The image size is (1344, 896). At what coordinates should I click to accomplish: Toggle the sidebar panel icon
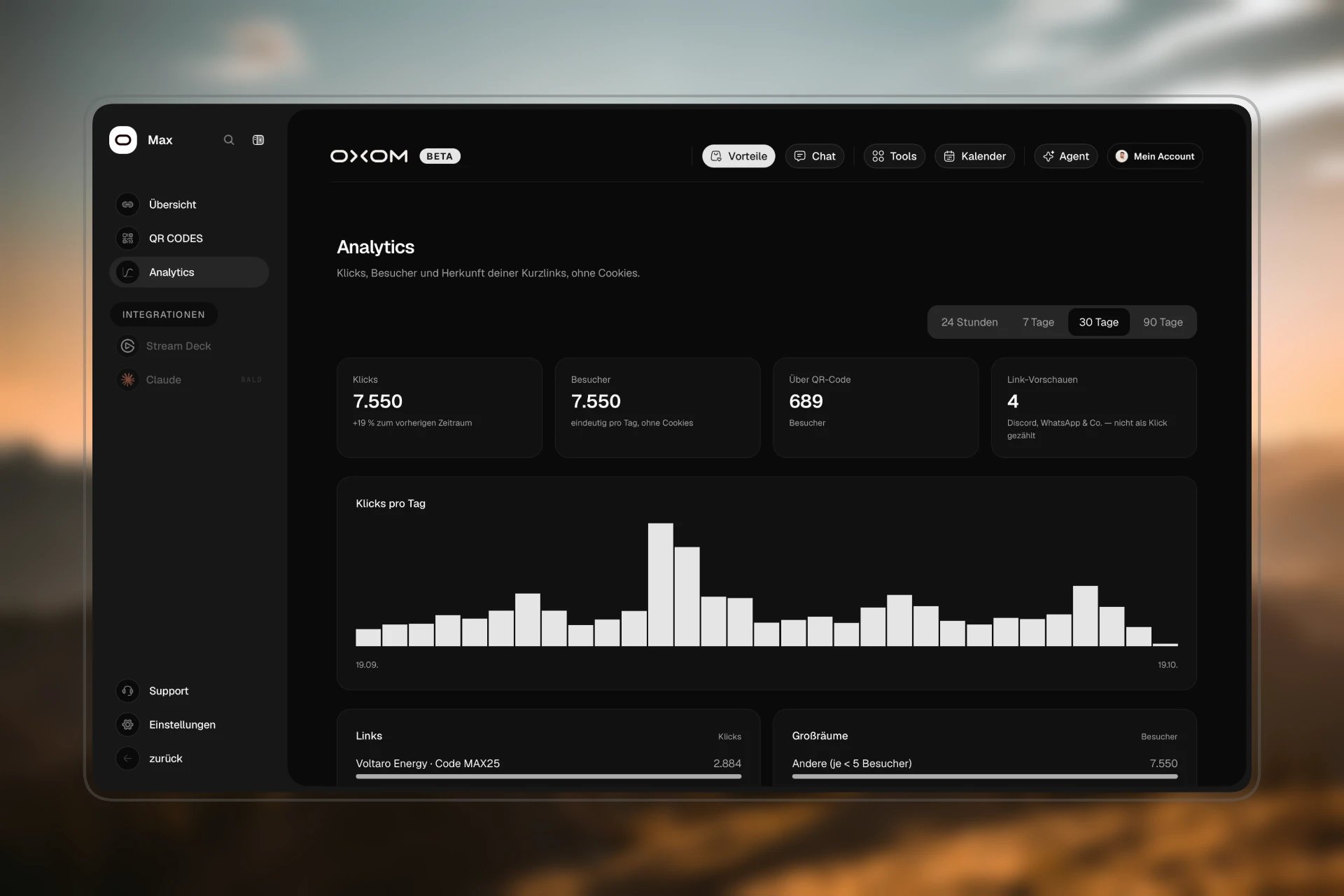[x=258, y=140]
